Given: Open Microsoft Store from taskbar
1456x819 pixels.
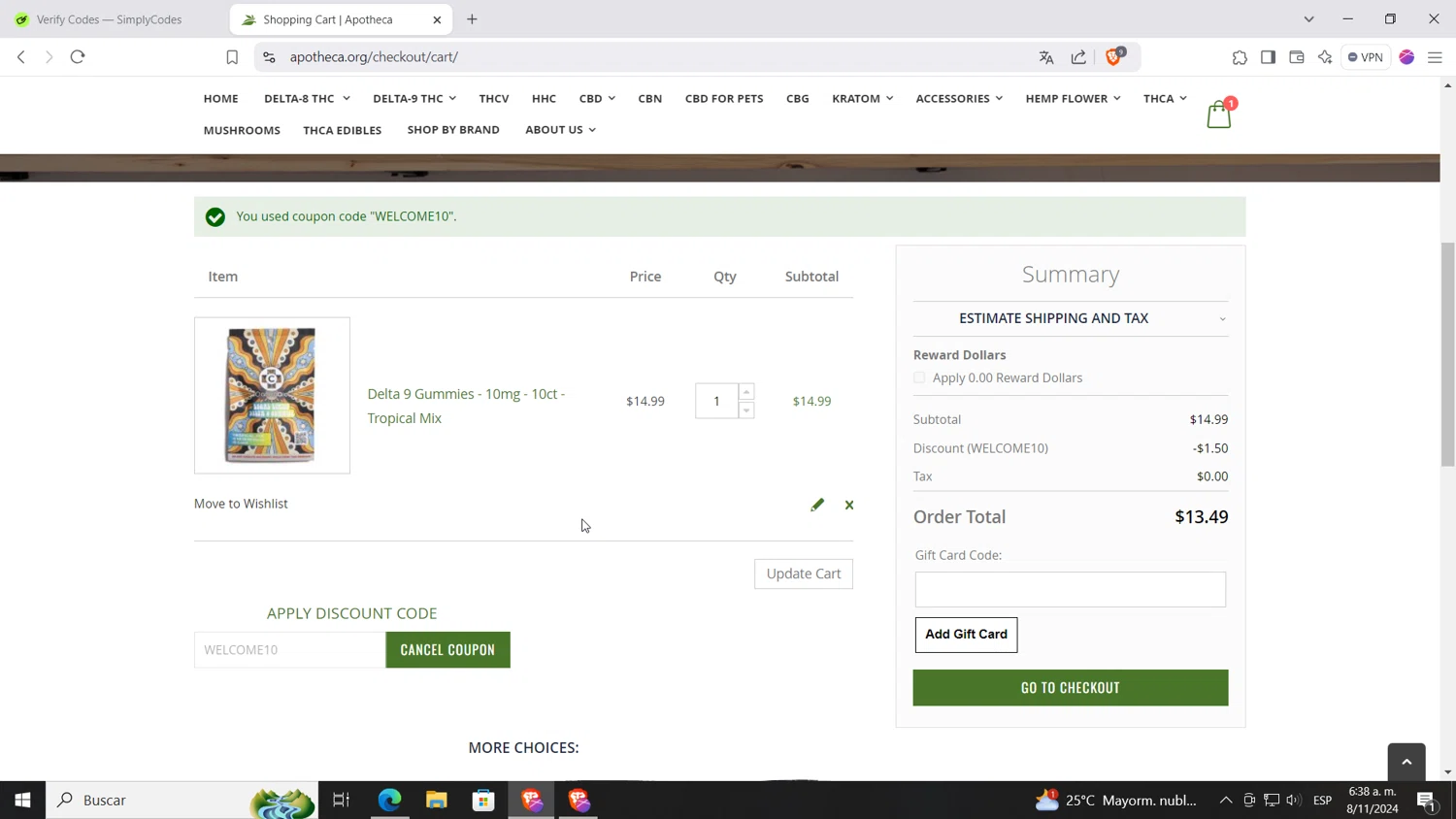Looking at the screenshot, I should tap(483, 800).
